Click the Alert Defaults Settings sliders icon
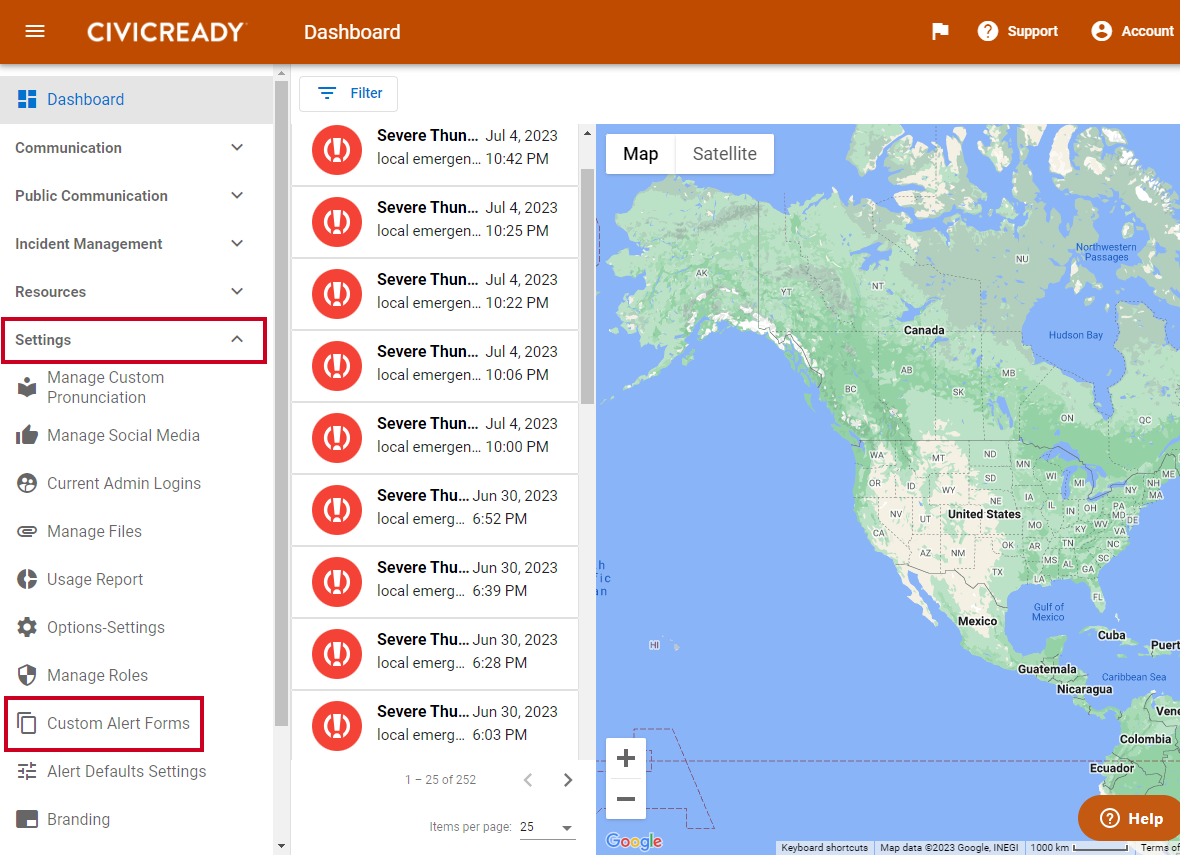 [x=27, y=771]
